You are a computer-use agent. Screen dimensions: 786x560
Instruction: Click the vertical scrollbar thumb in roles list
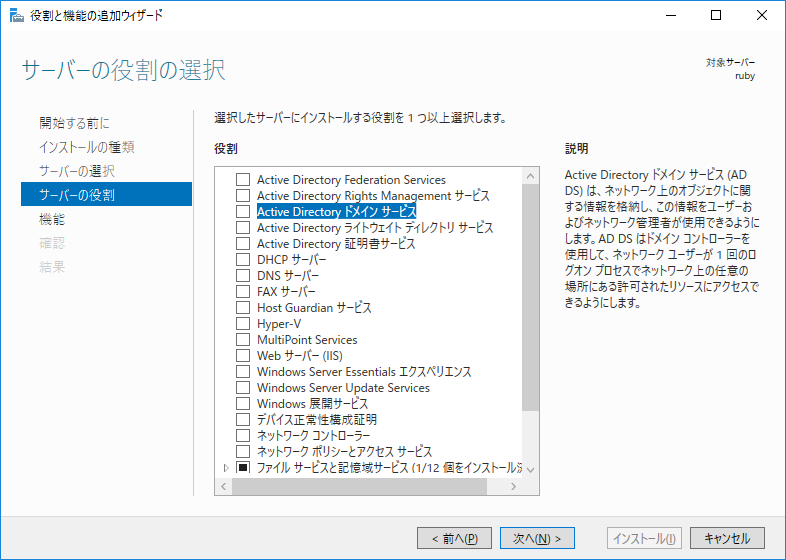[530, 298]
